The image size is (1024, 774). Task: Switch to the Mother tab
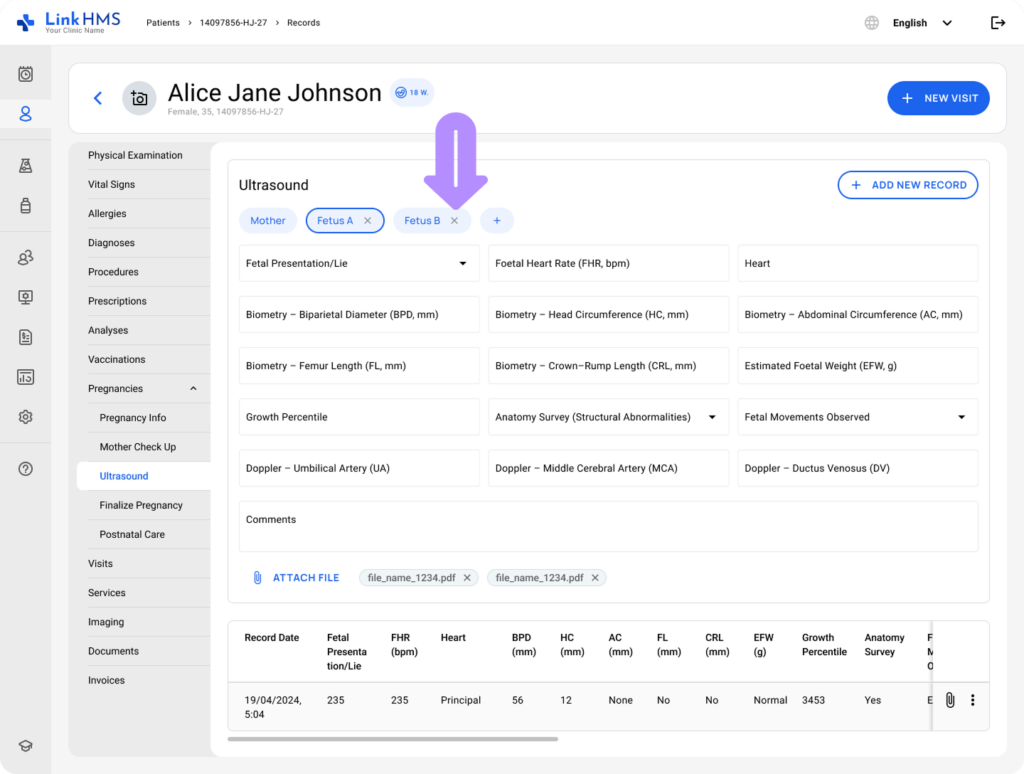268,221
